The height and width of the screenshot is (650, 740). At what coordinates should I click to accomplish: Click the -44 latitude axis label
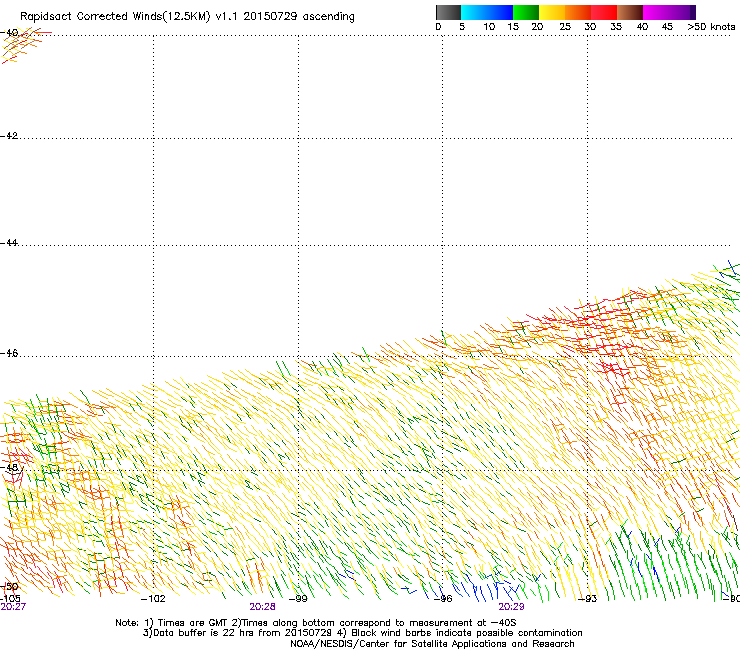9,243
